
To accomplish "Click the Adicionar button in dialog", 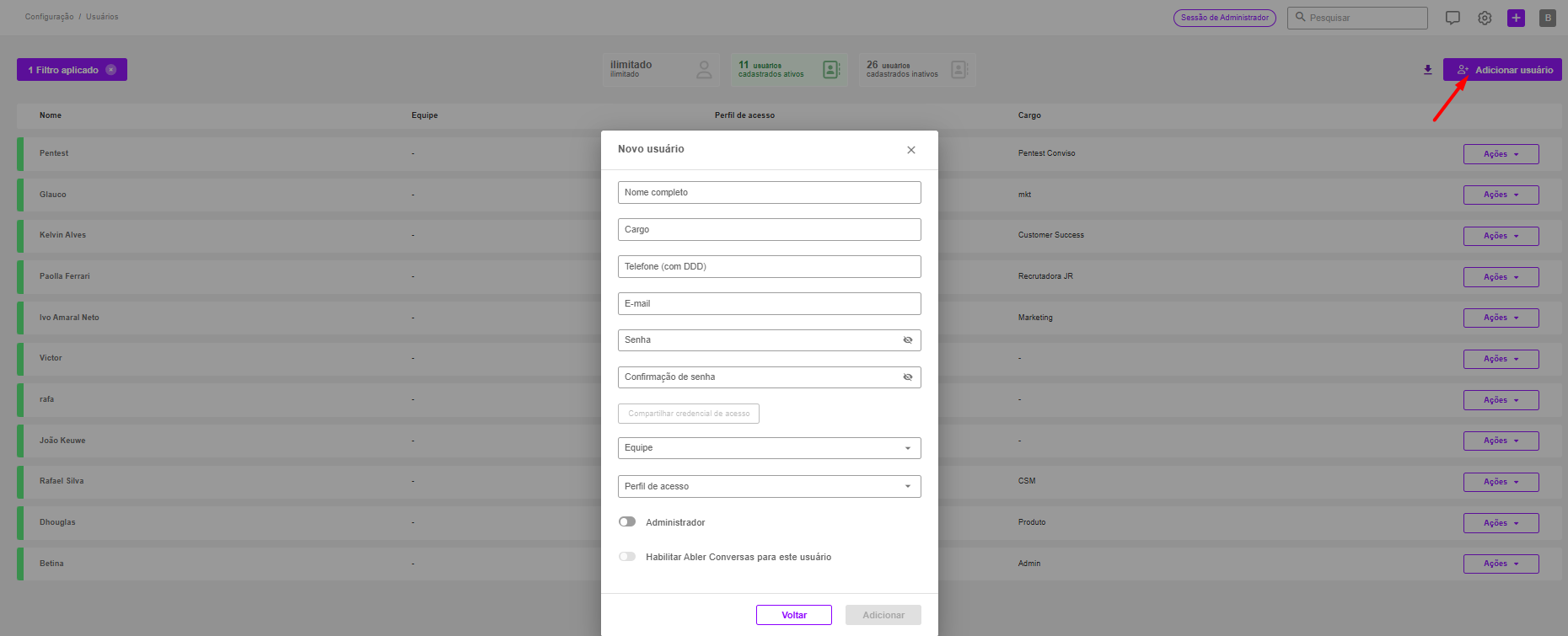I will [x=883, y=615].
